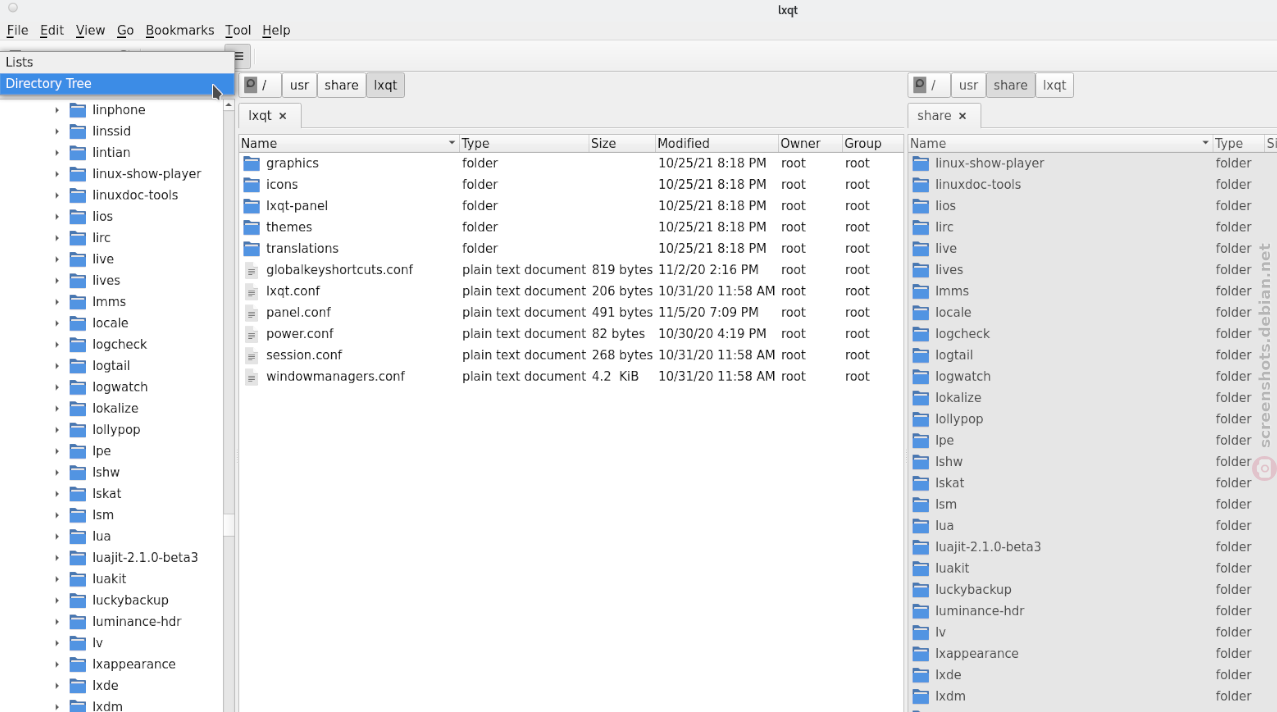The image size is (1277, 712).
Task: Click the lmms folder icon in the directory tree
Action: click(77, 302)
